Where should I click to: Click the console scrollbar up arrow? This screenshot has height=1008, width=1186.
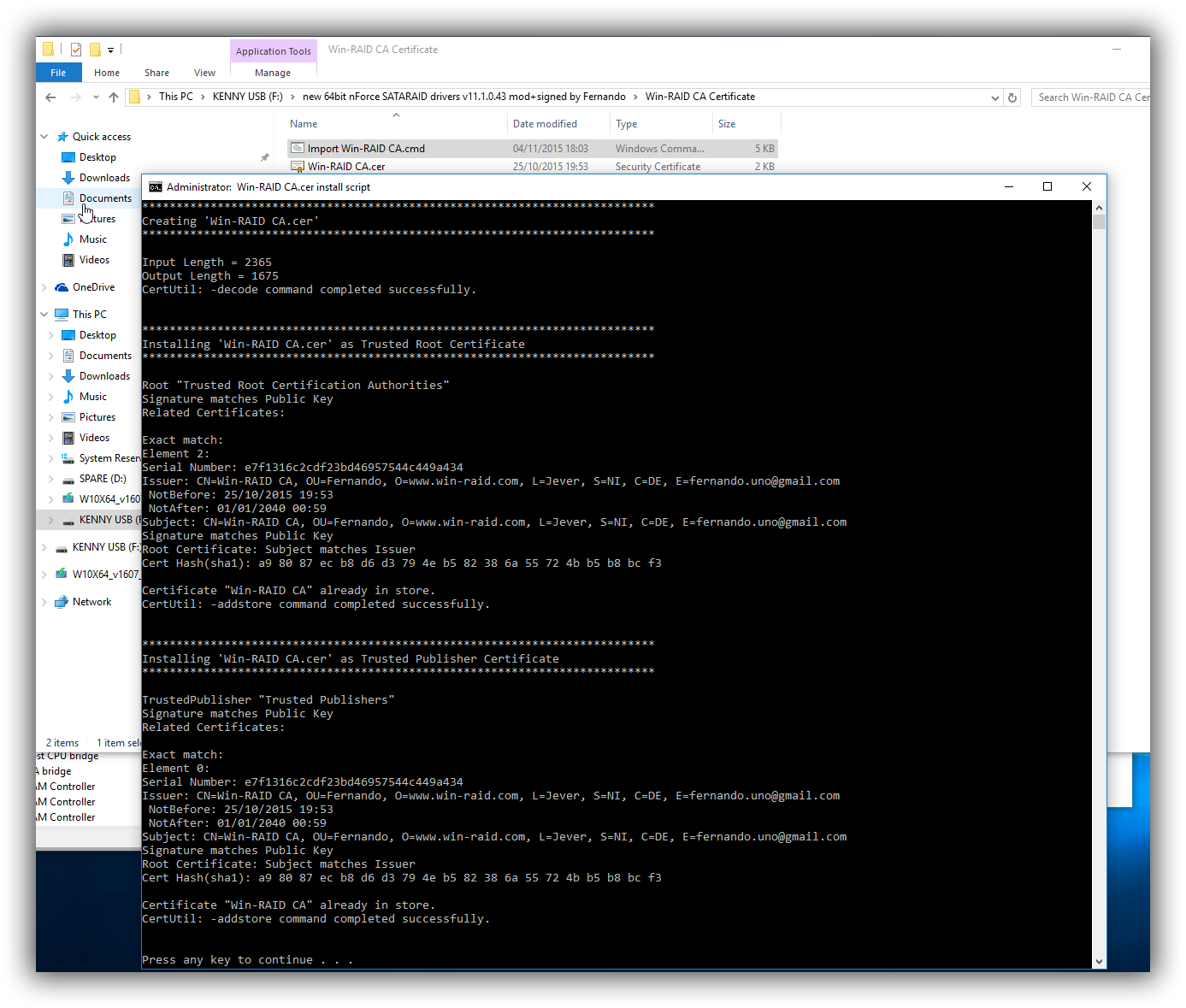pyautogui.click(x=1099, y=208)
